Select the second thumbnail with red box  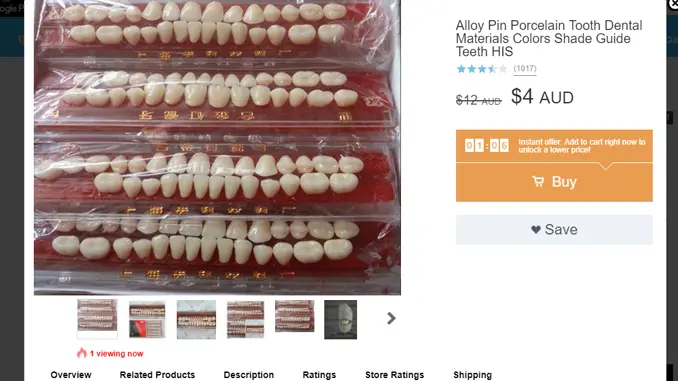pos(147,320)
